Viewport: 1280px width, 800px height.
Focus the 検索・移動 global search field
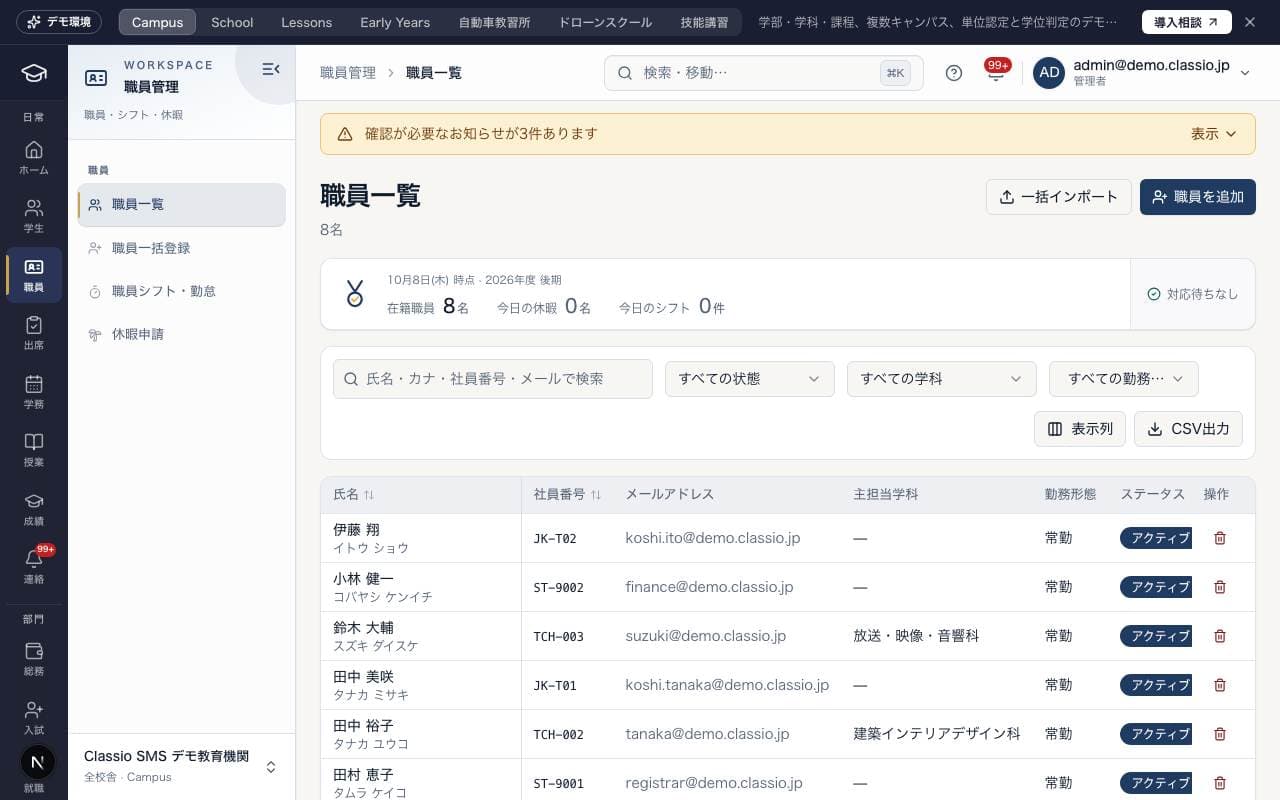[x=763, y=73]
